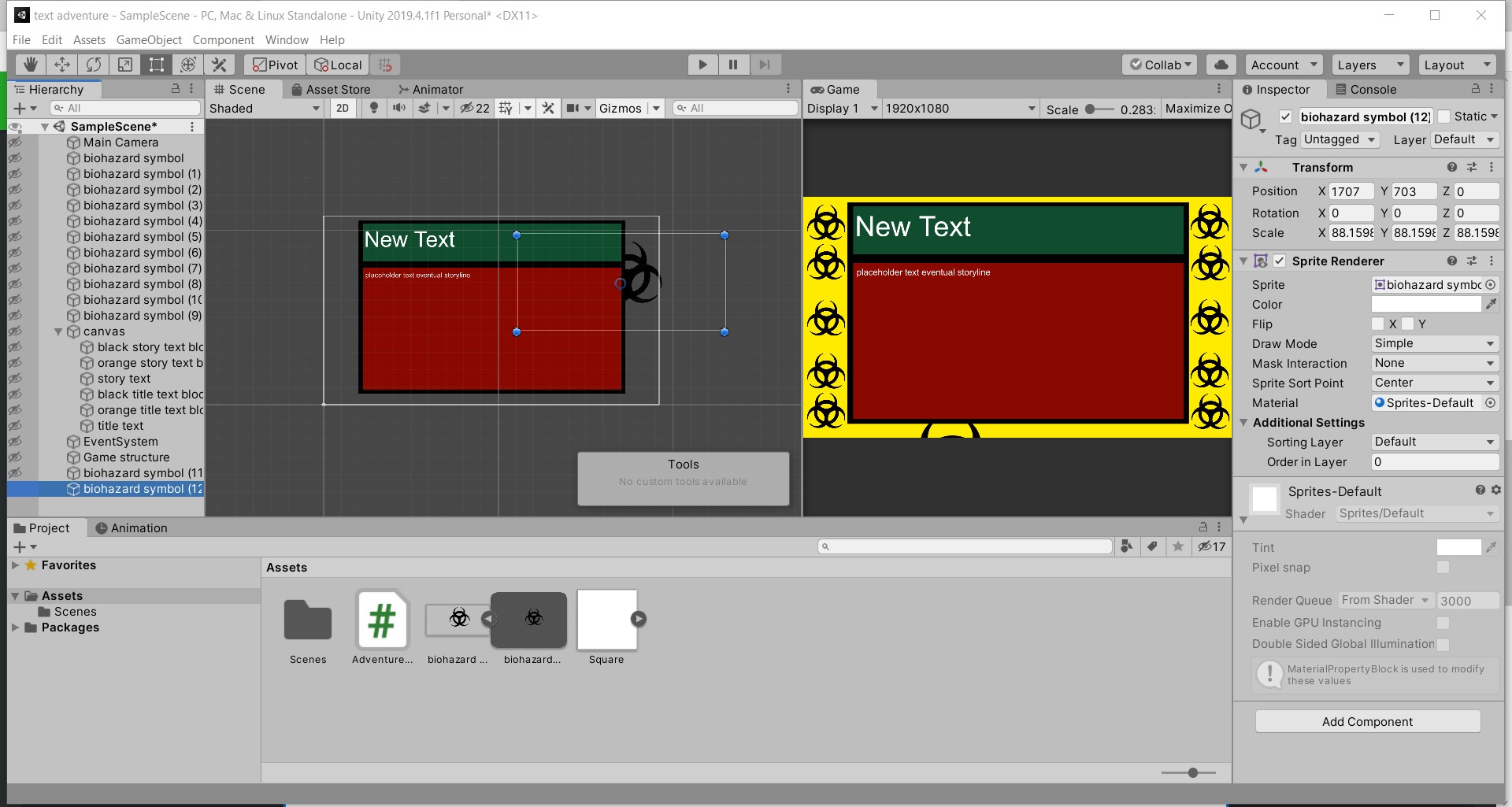Screen dimensions: 1512x807
Task: Select the Rect transform tool
Action: click(x=156, y=65)
